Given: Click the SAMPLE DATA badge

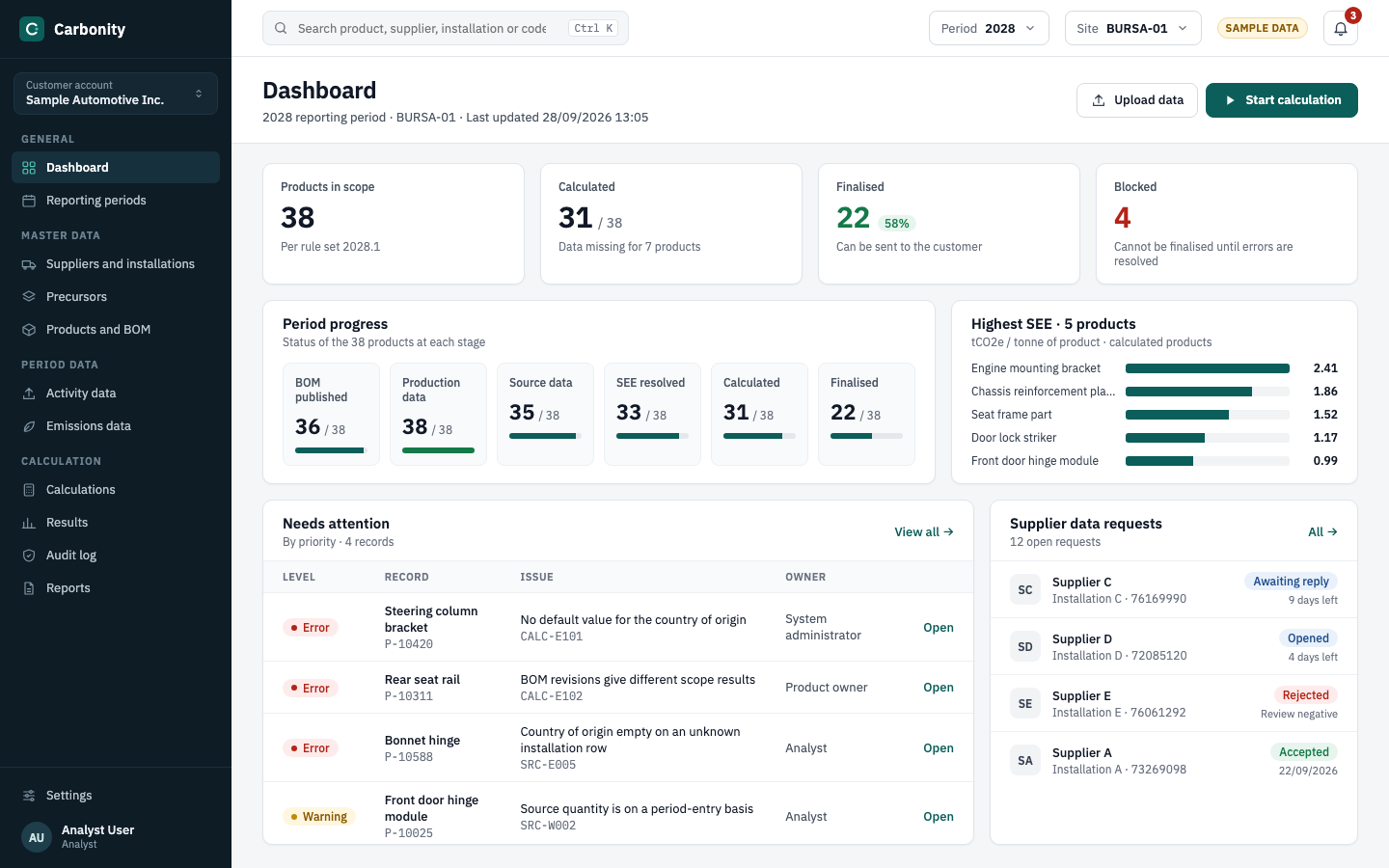Looking at the screenshot, I should [1263, 28].
